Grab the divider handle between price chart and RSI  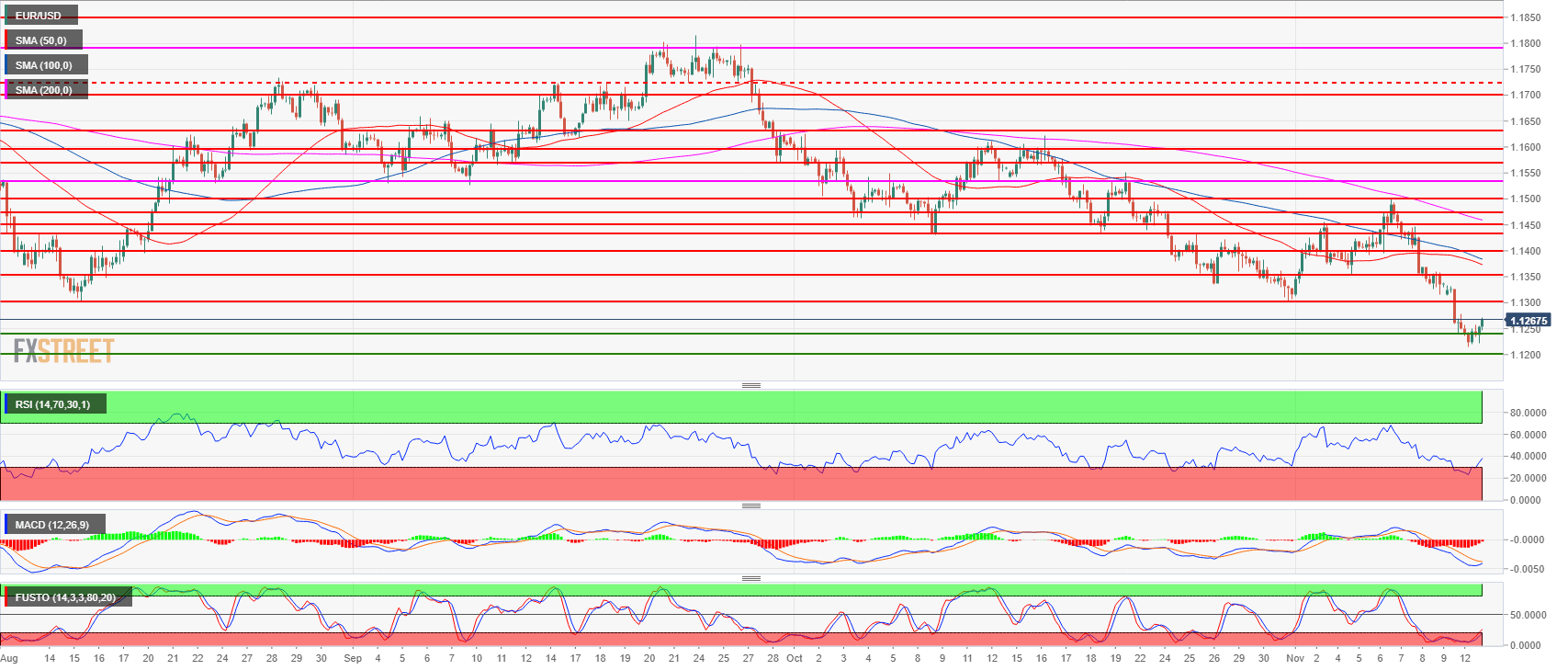(751, 385)
